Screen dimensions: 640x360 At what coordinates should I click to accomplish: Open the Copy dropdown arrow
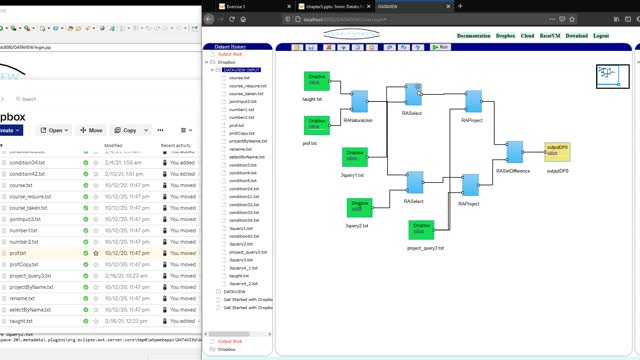tap(146, 130)
